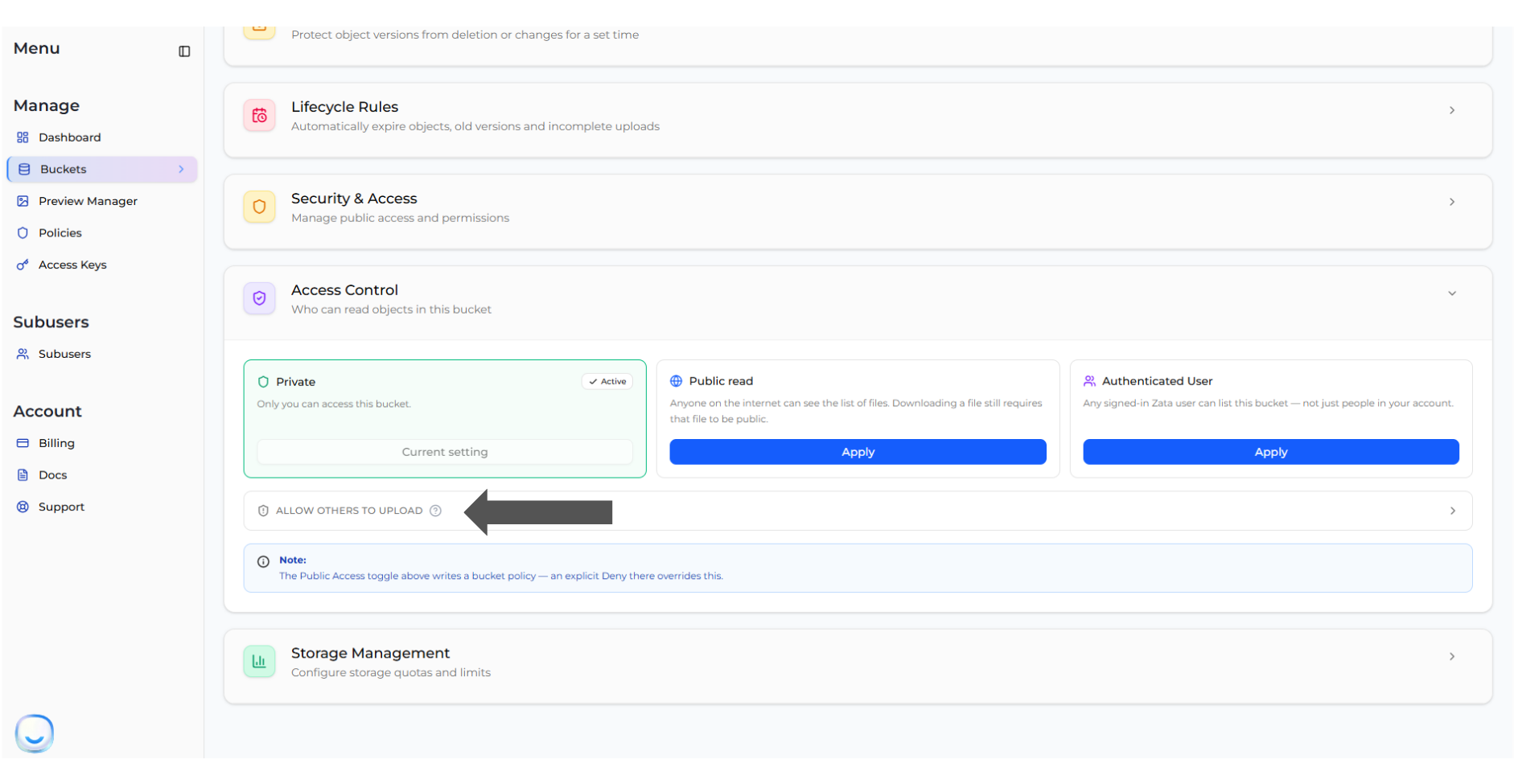Click the Support lifebuoy icon
The height and width of the screenshot is (784, 1514).
coord(23,507)
